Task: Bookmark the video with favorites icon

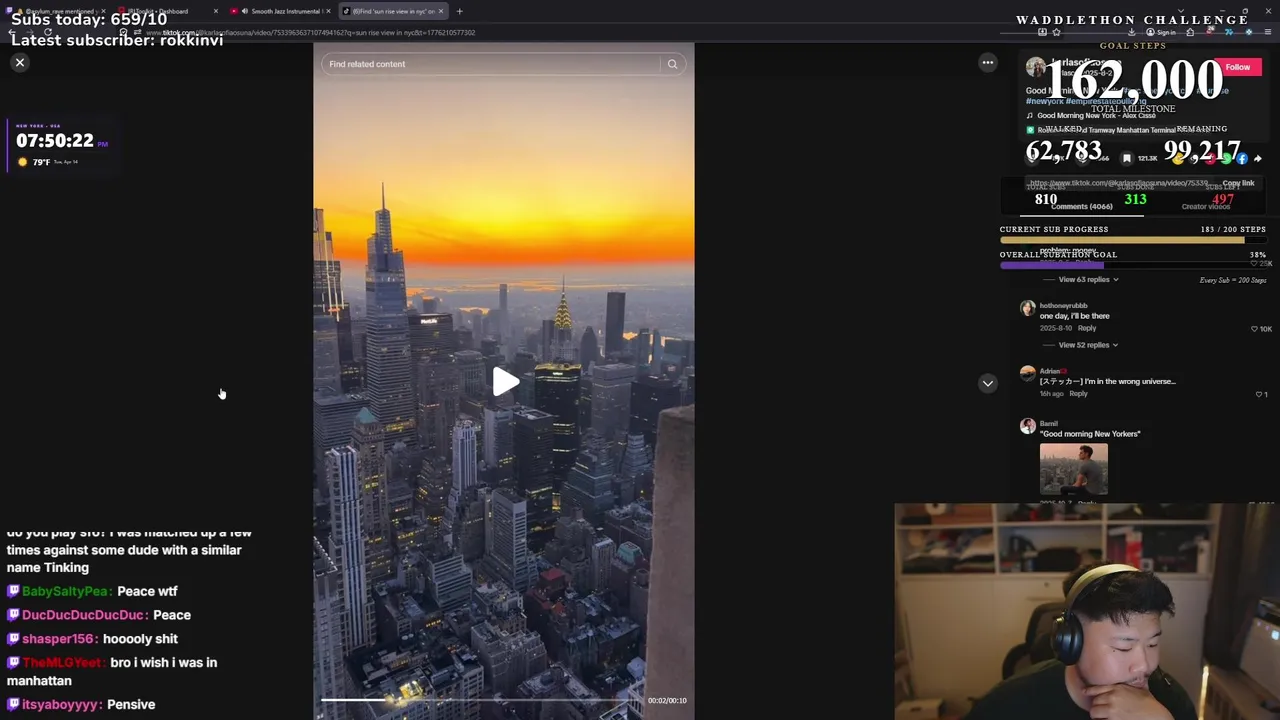Action: tap(1126, 158)
